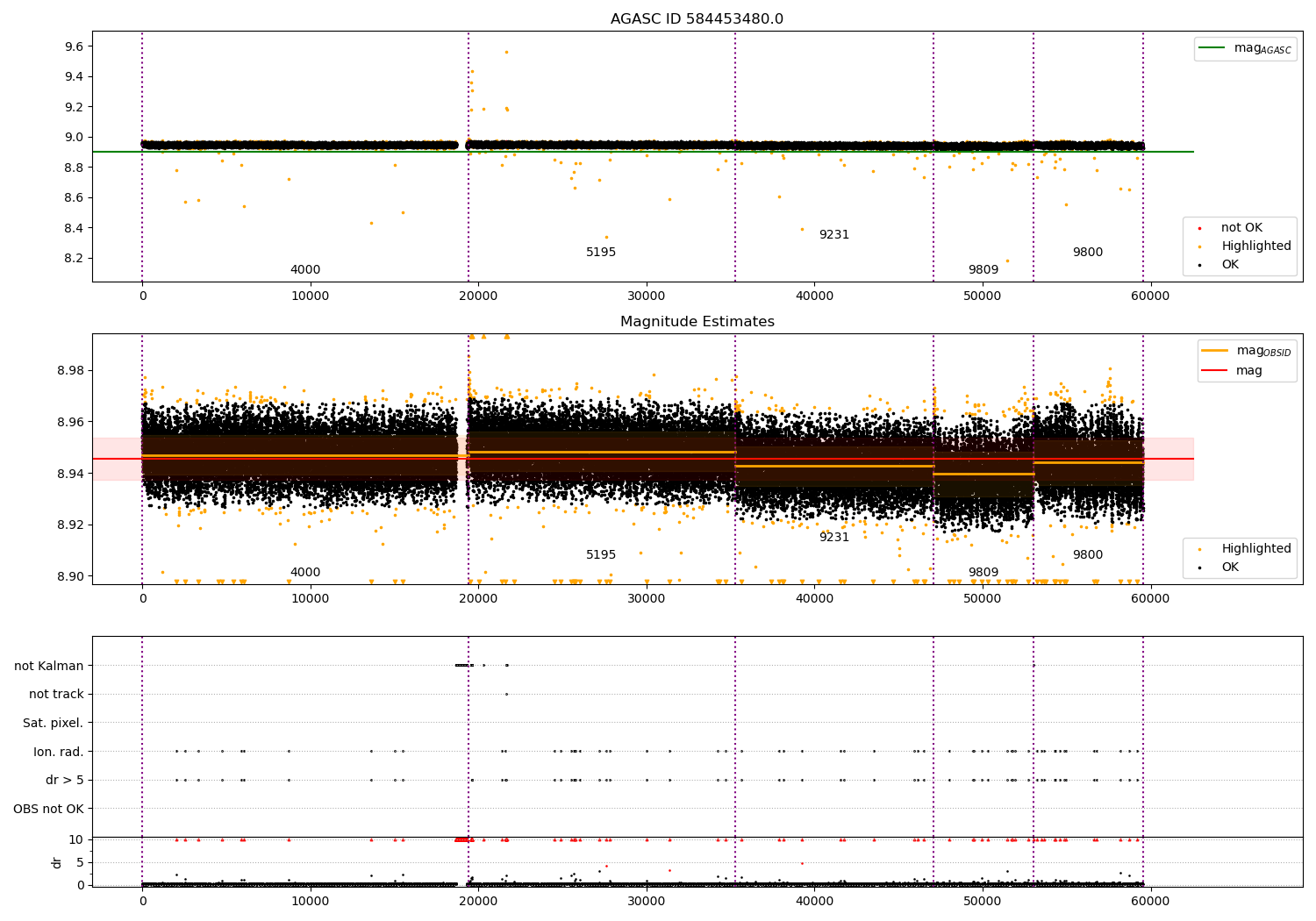This screenshot has width=1316, height=921.
Task: Click the red line sample beside 'mag' legend entry
Action: [x=1215, y=371]
